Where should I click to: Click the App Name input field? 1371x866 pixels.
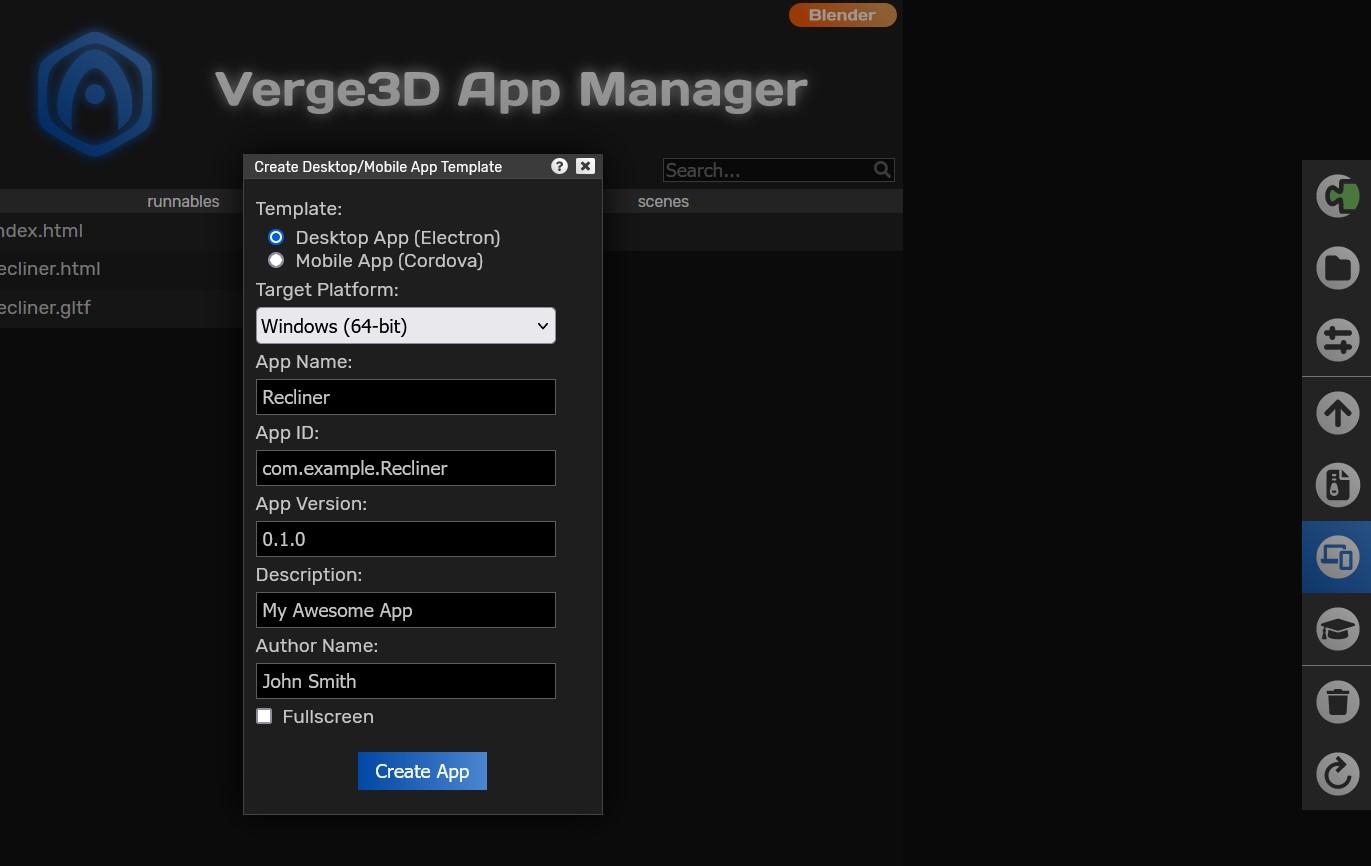406,397
